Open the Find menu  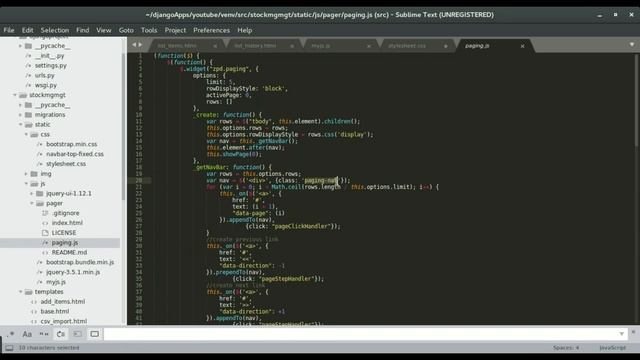click(82, 30)
